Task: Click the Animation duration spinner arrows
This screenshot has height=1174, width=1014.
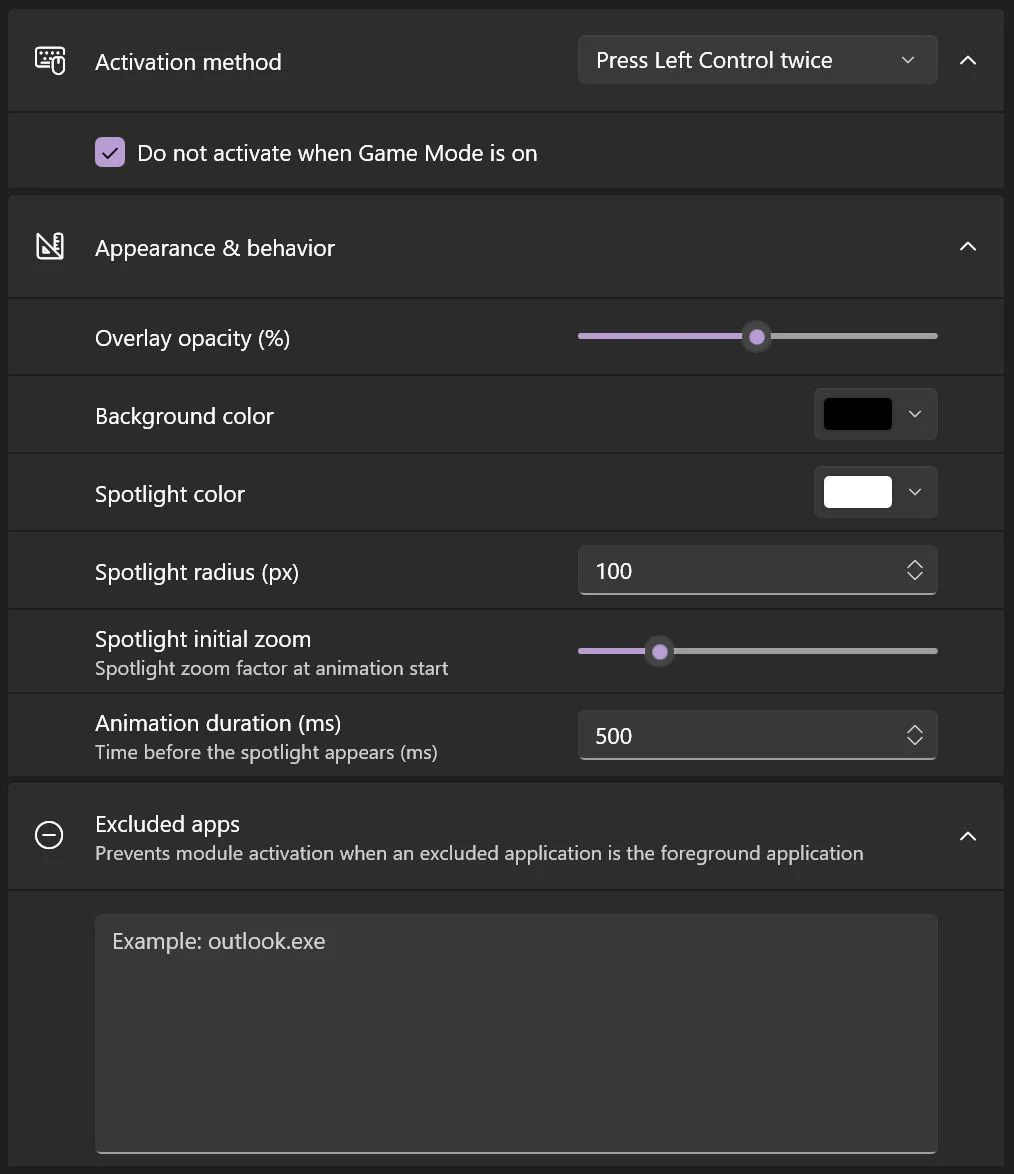Action: click(x=914, y=735)
